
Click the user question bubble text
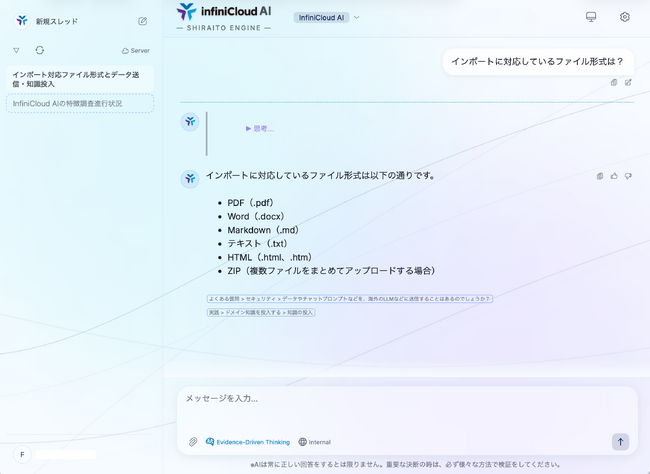538,62
